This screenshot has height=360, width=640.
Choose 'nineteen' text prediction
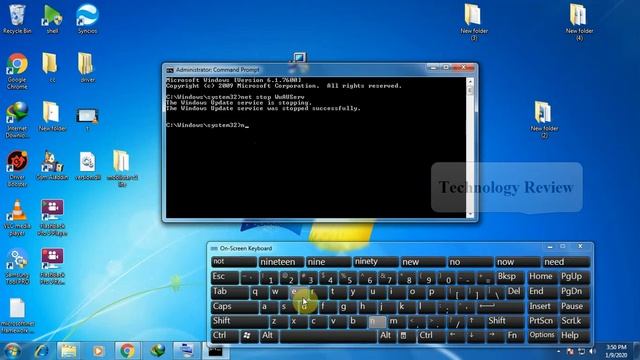point(281,262)
